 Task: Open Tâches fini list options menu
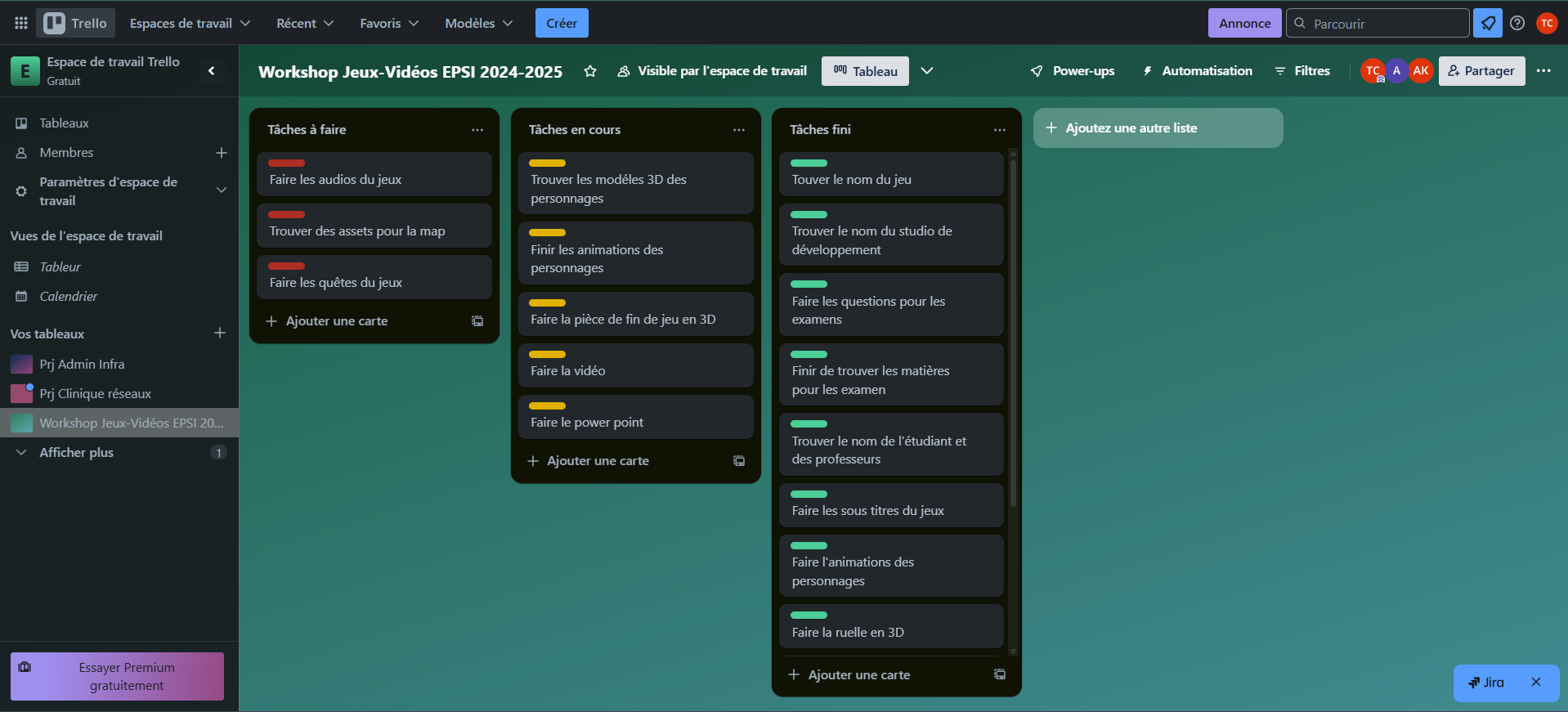[x=999, y=130]
